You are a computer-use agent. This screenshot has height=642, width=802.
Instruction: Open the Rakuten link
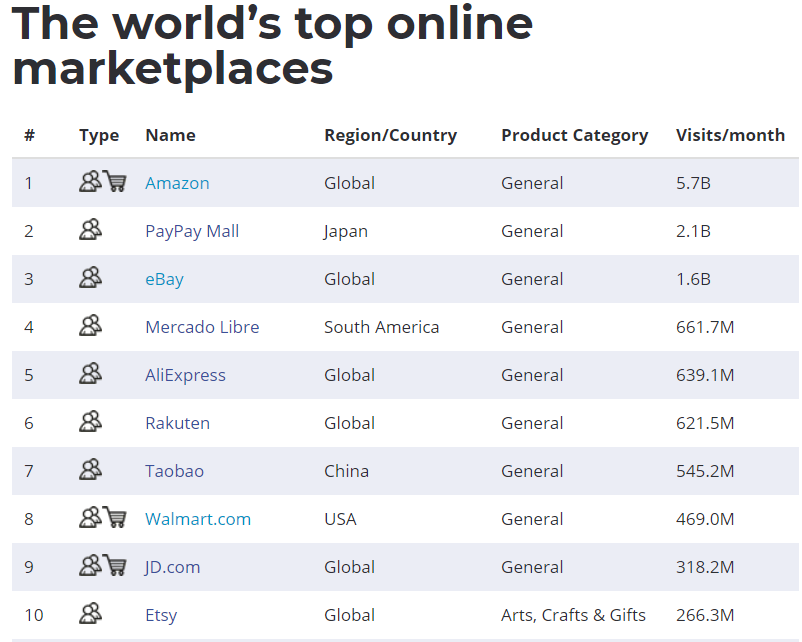pos(177,423)
